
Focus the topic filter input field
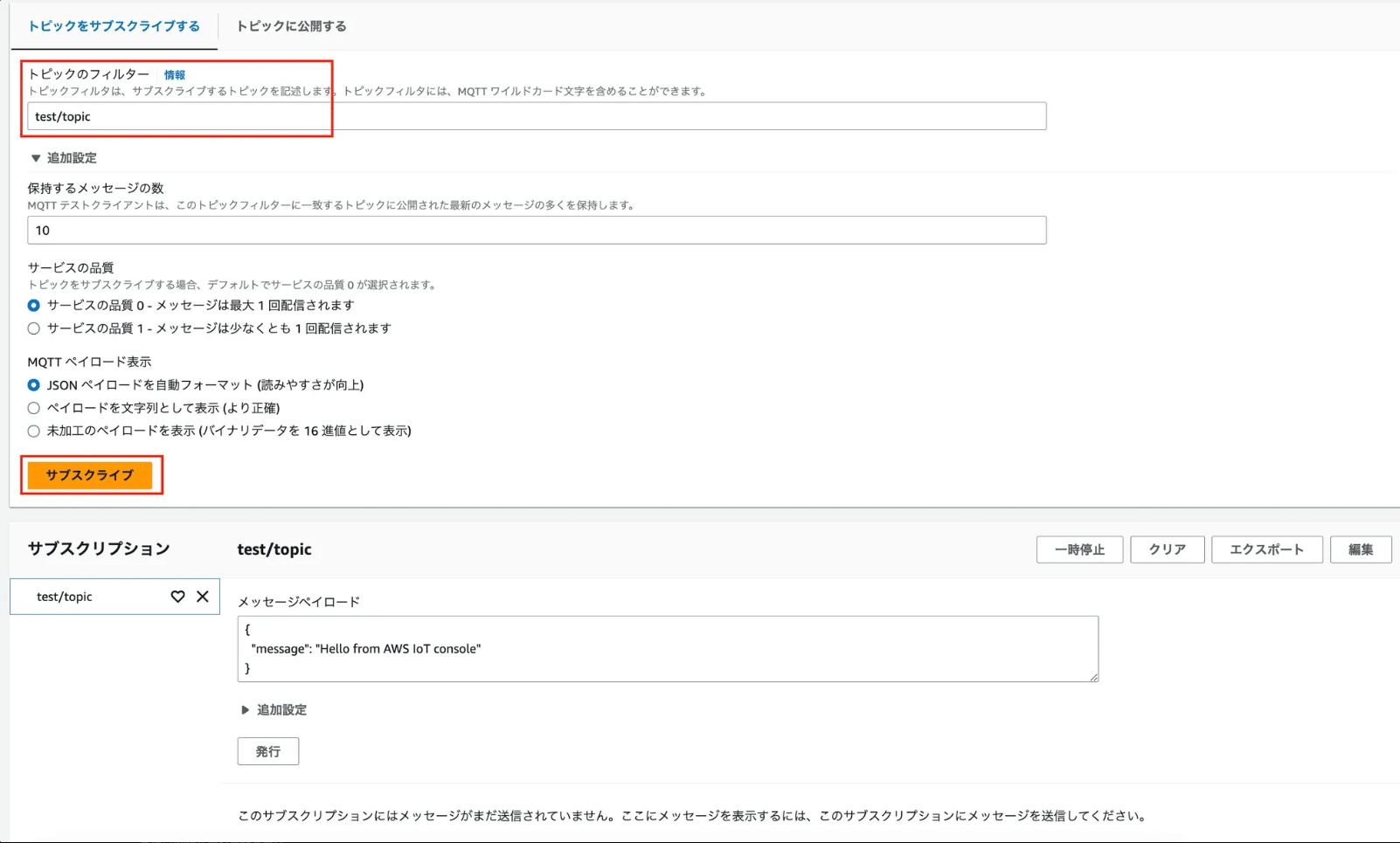pos(537,116)
